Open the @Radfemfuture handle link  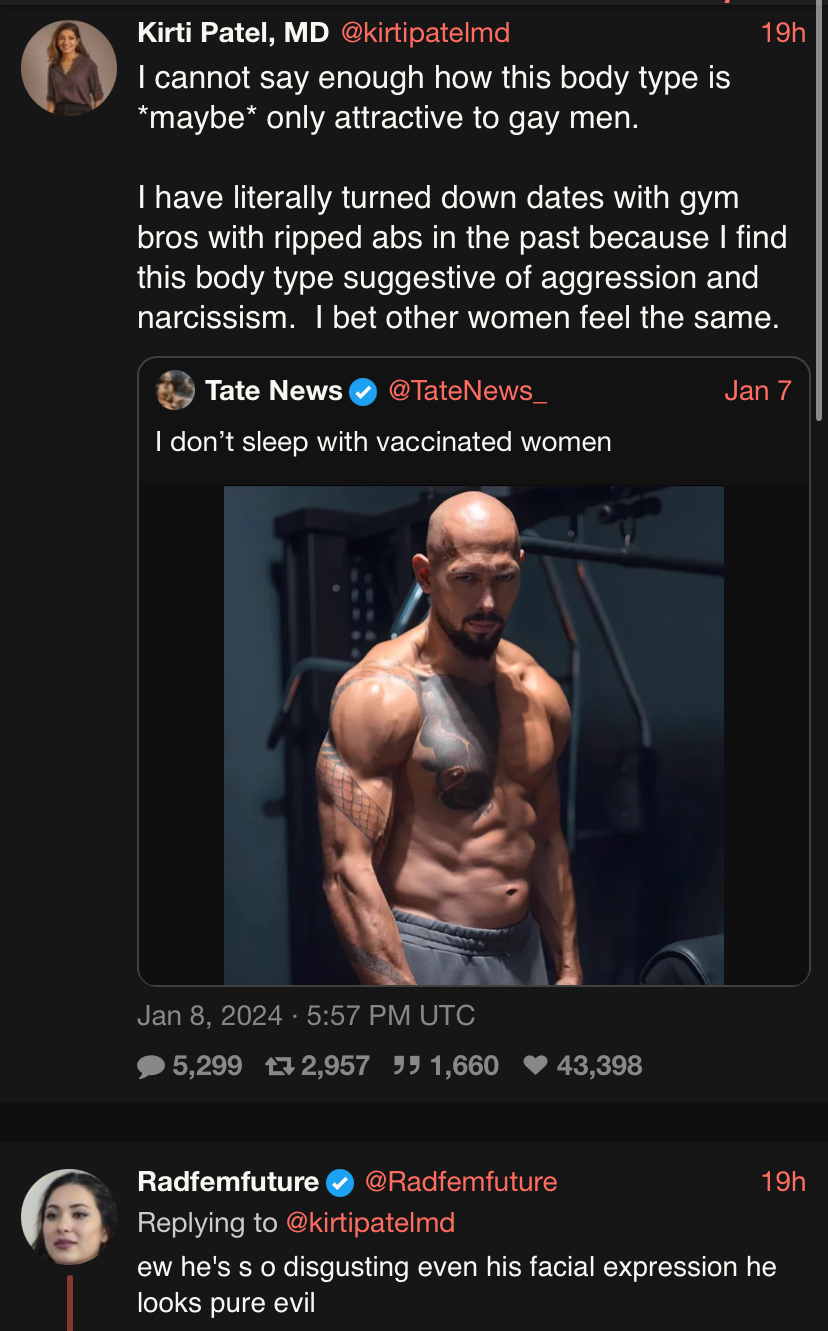point(461,1182)
